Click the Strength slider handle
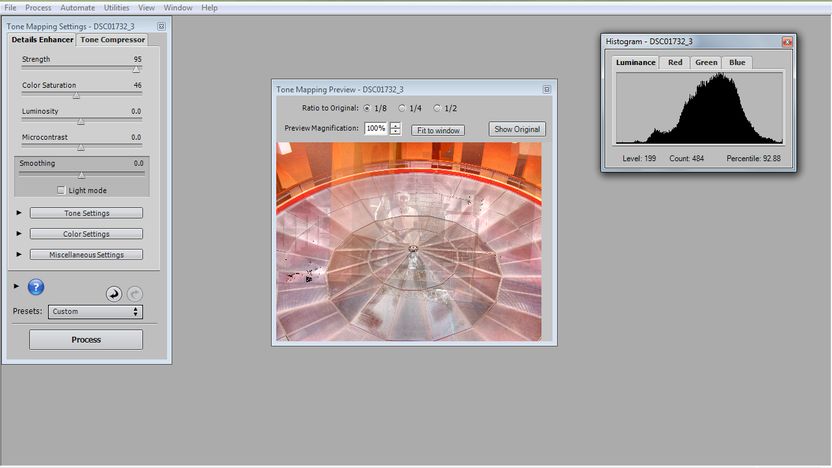832x468 pixels. tap(136, 70)
